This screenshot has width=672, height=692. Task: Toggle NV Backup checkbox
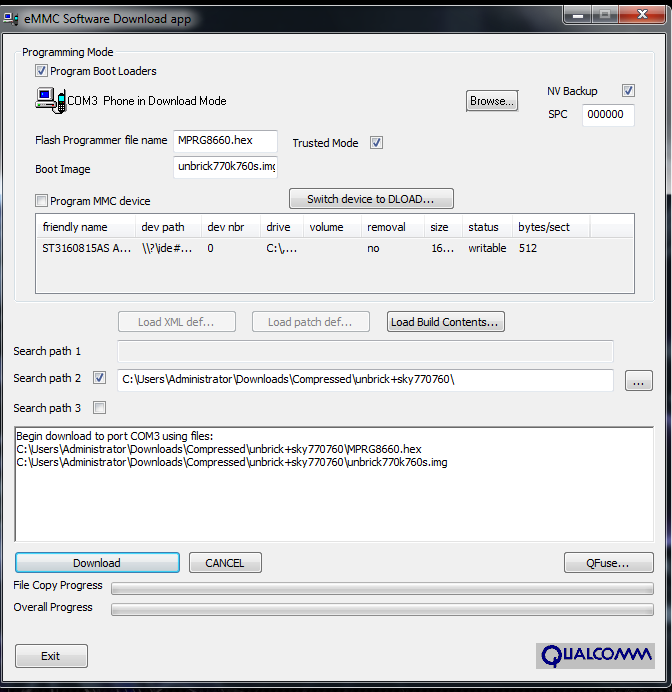tap(628, 90)
